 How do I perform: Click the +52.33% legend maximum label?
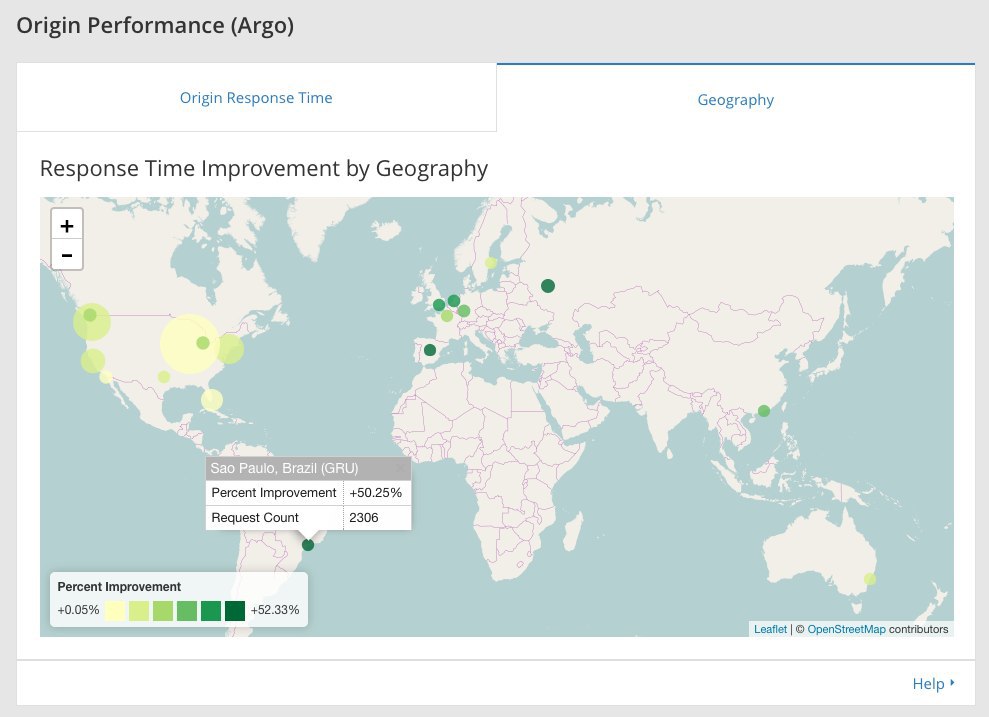275,610
